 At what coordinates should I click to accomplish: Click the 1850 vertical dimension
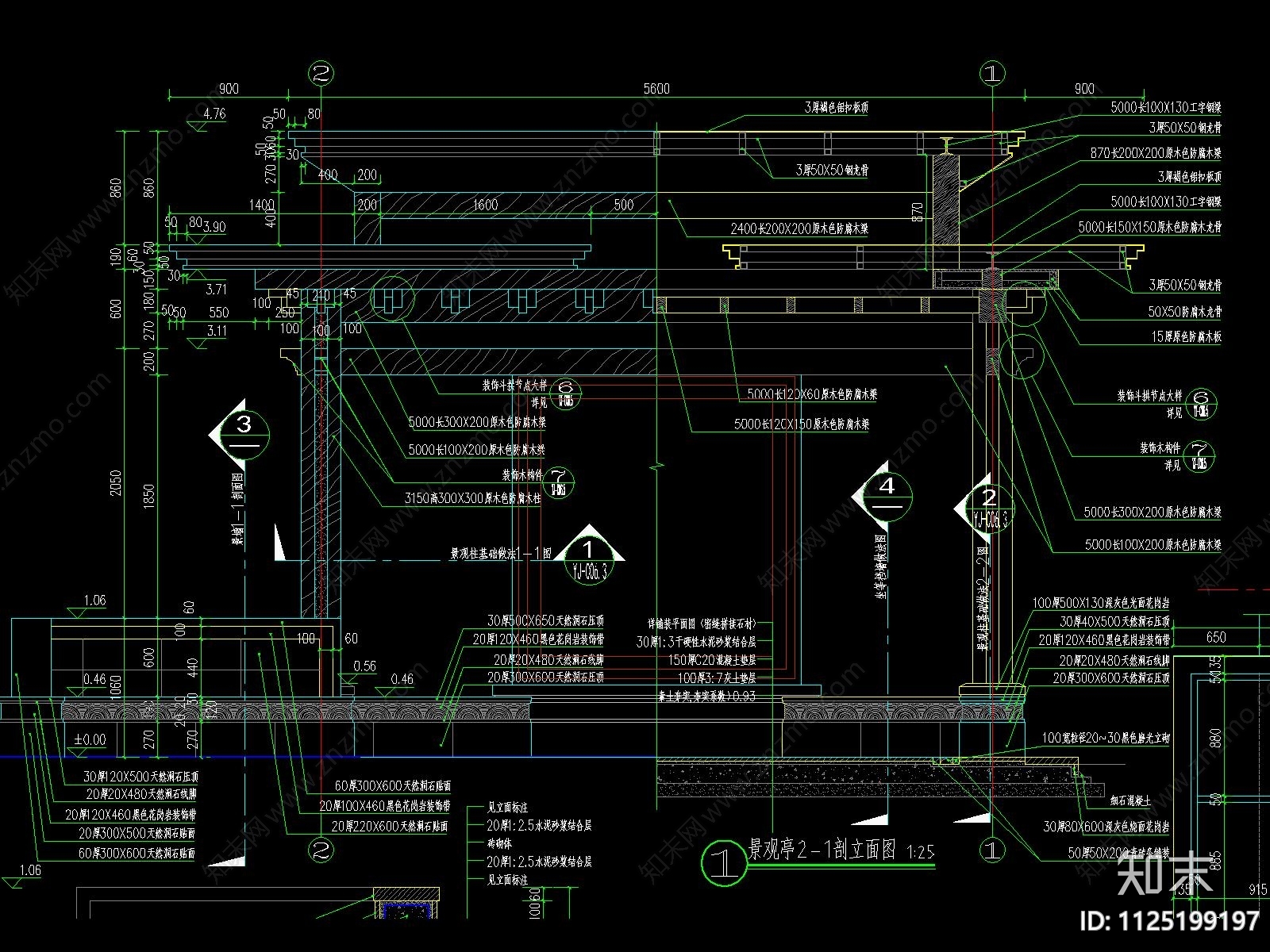coord(150,497)
